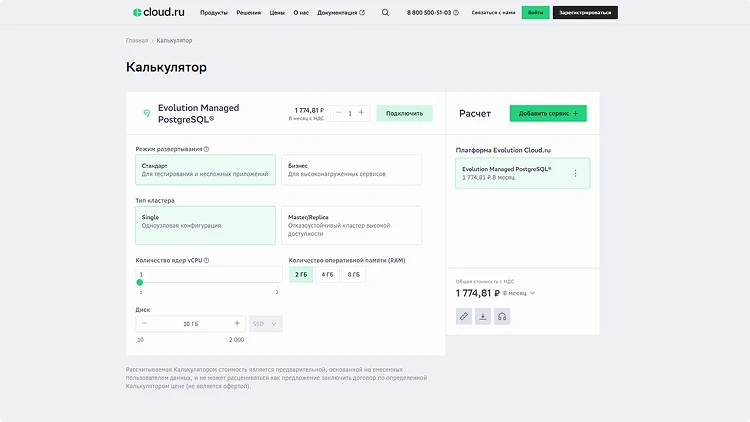Image resolution: width=750 pixels, height=422 pixels.
Task: Click the total price 1 774,81 ₽
Action: pos(478,293)
